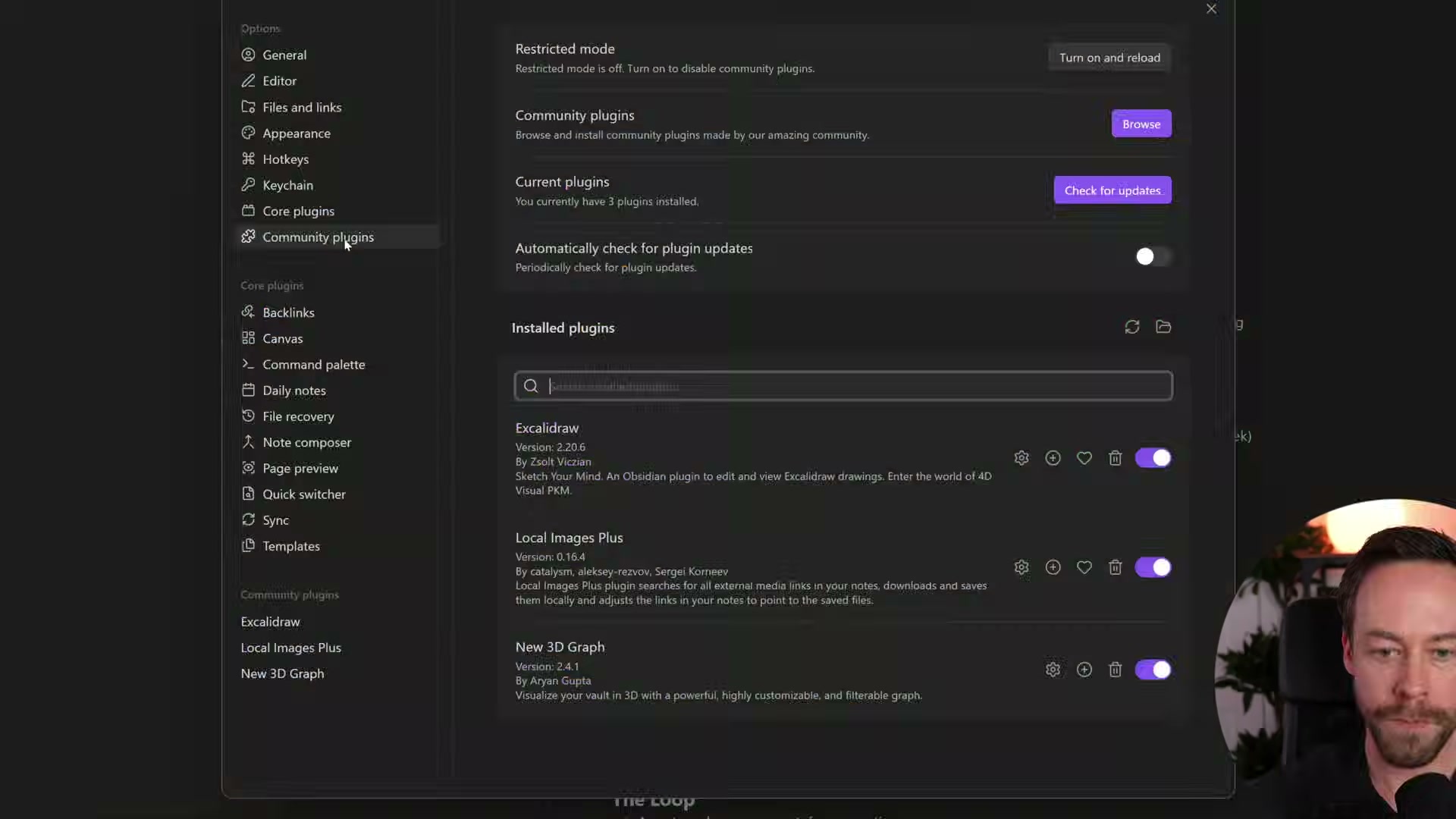Open Quick switcher plugin settings
Viewport: 1456px width, 819px height.
(337, 494)
